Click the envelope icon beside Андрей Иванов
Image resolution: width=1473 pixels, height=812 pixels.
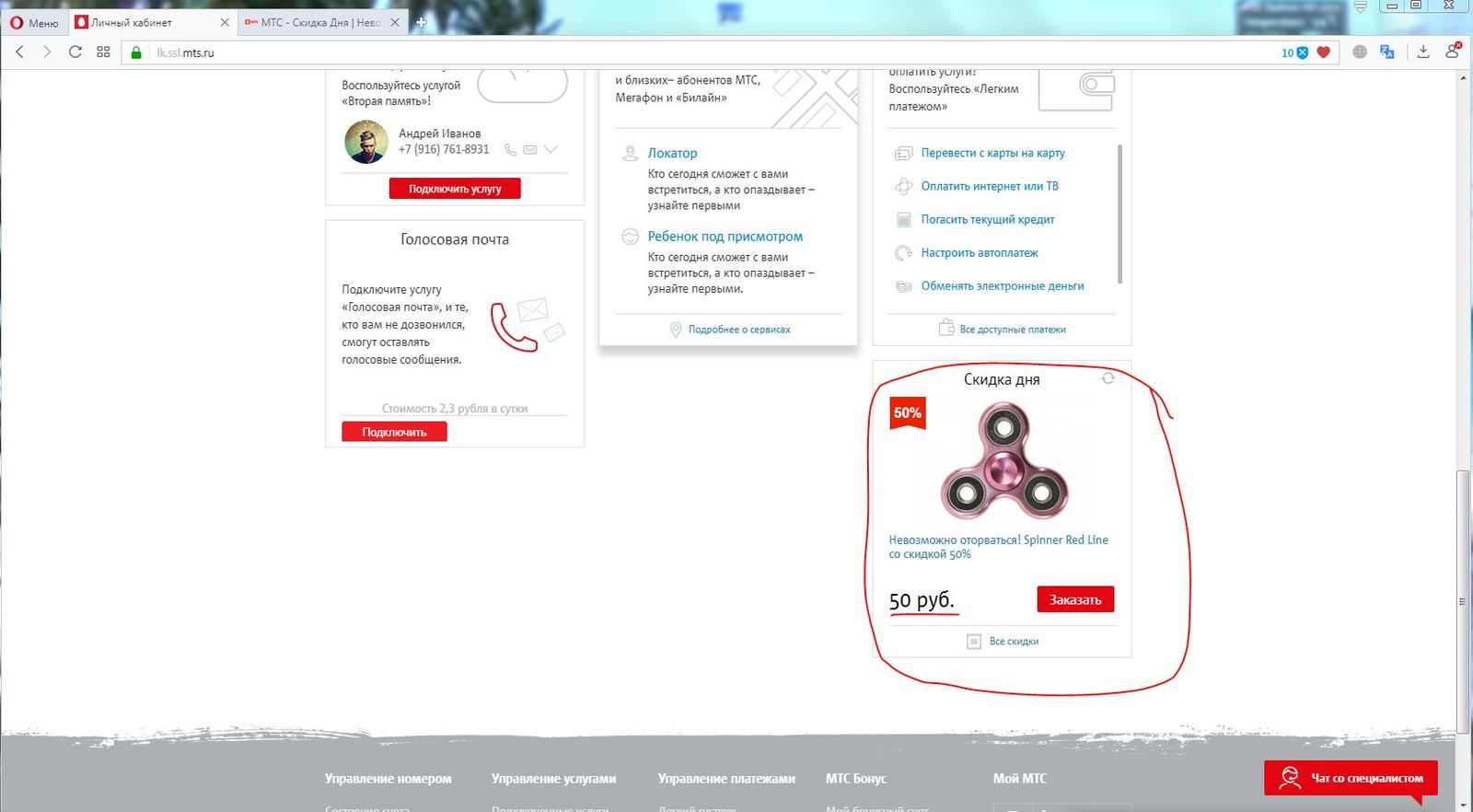coord(530,149)
